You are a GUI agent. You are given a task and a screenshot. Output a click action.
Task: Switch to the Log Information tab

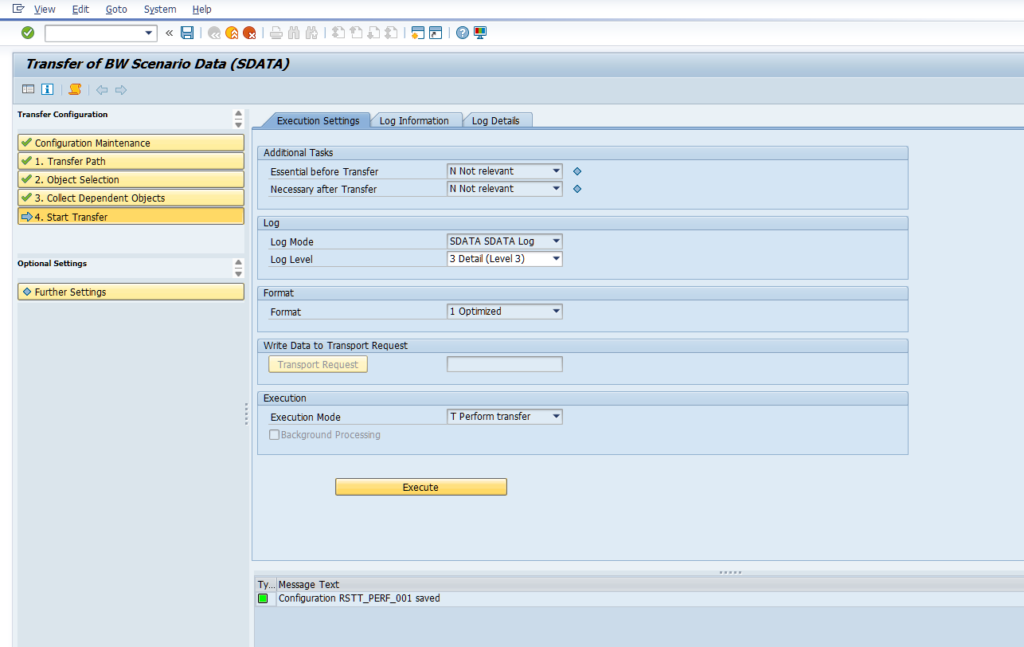(414, 121)
